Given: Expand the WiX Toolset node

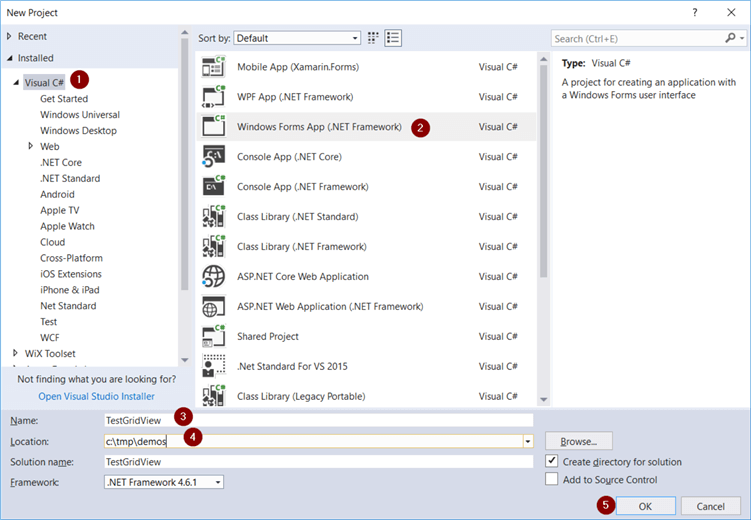Looking at the screenshot, I should (15, 353).
